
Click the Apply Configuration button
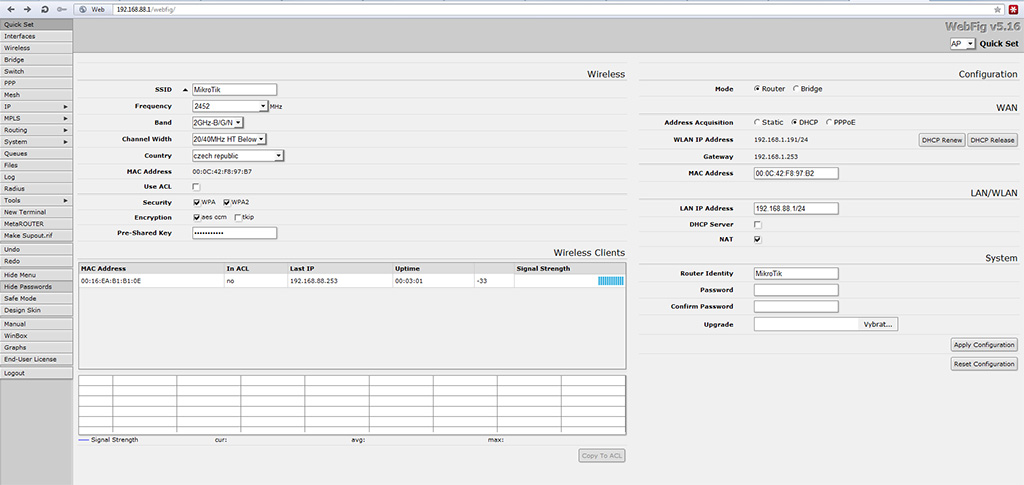[984, 345]
